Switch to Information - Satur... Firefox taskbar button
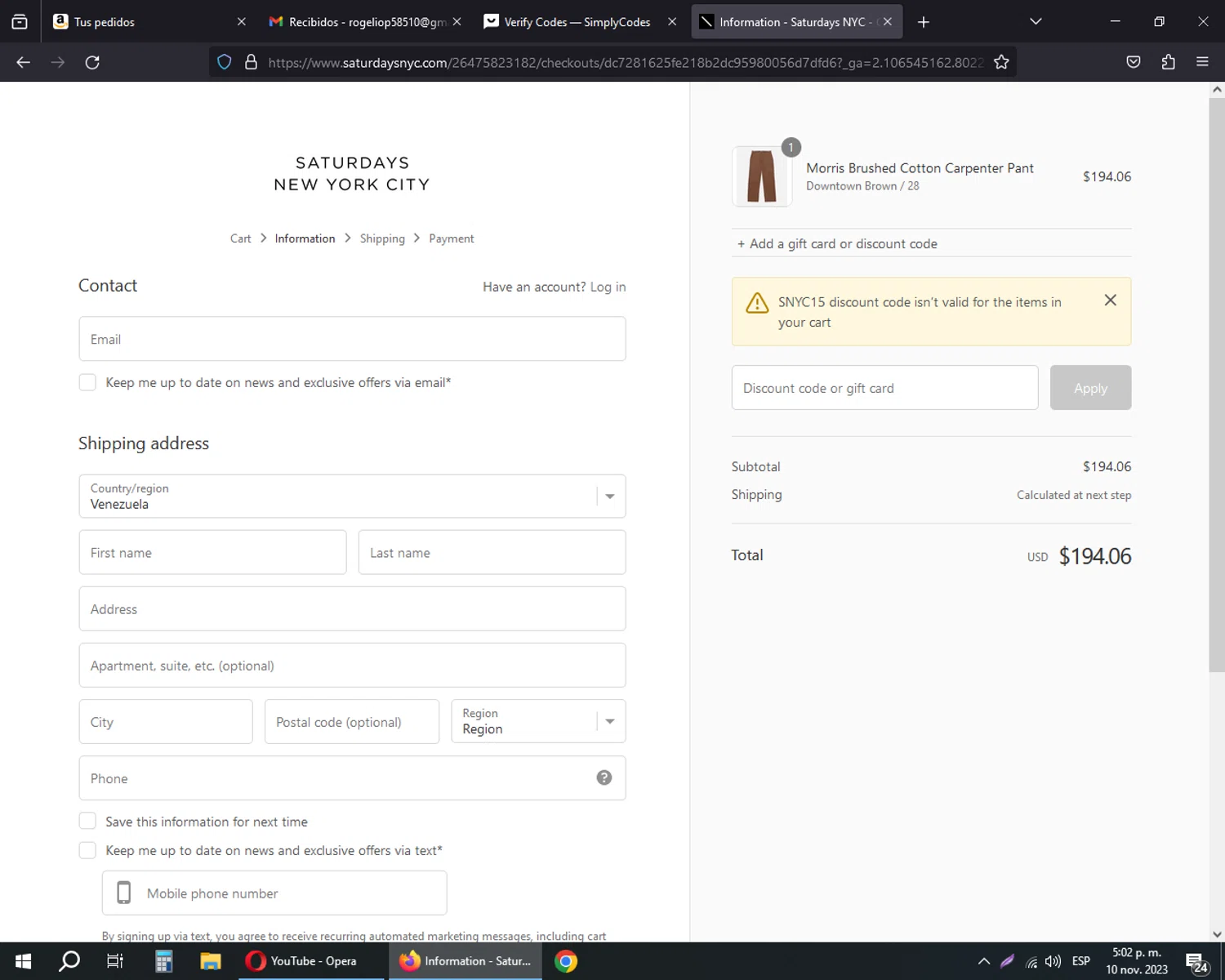Screen dimensions: 1225x980 click(x=465, y=961)
